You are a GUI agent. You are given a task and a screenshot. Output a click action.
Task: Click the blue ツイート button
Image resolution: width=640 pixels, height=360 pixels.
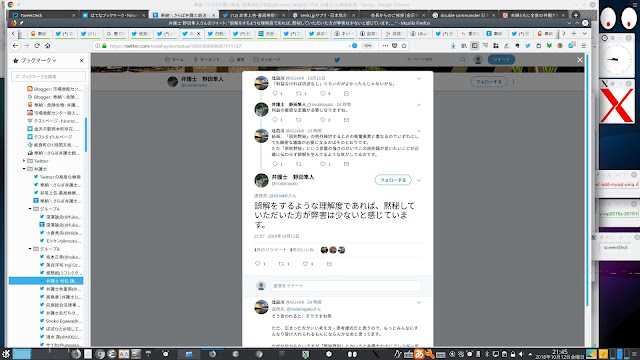pyautogui.click(x=501, y=60)
